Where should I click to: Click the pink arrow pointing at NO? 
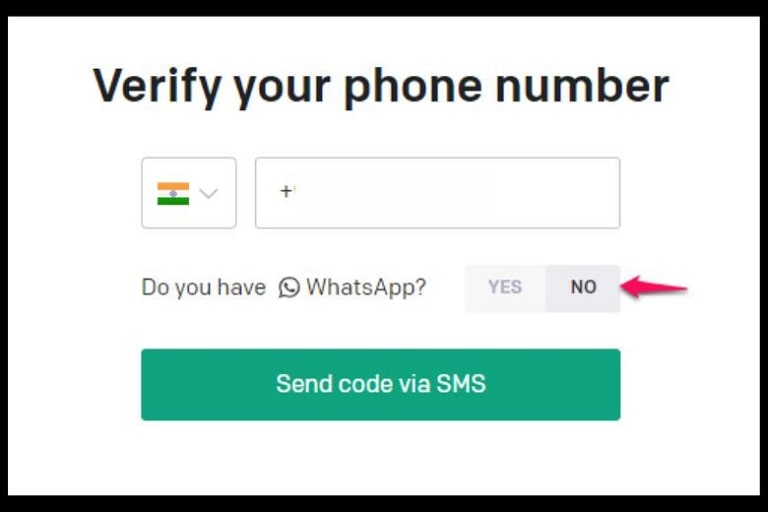coord(654,287)
